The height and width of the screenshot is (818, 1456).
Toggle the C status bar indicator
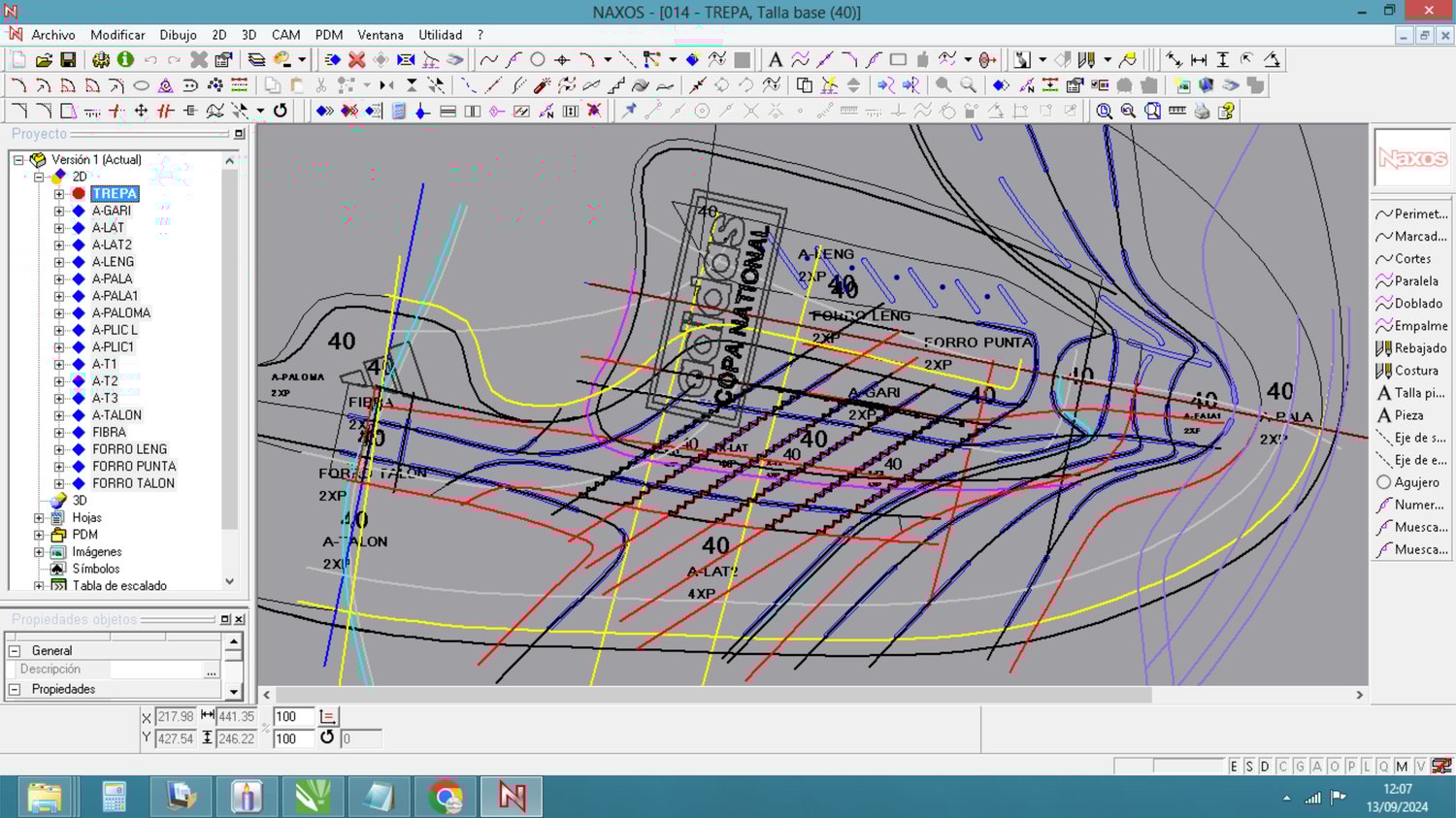click(x=1282, y=767)
